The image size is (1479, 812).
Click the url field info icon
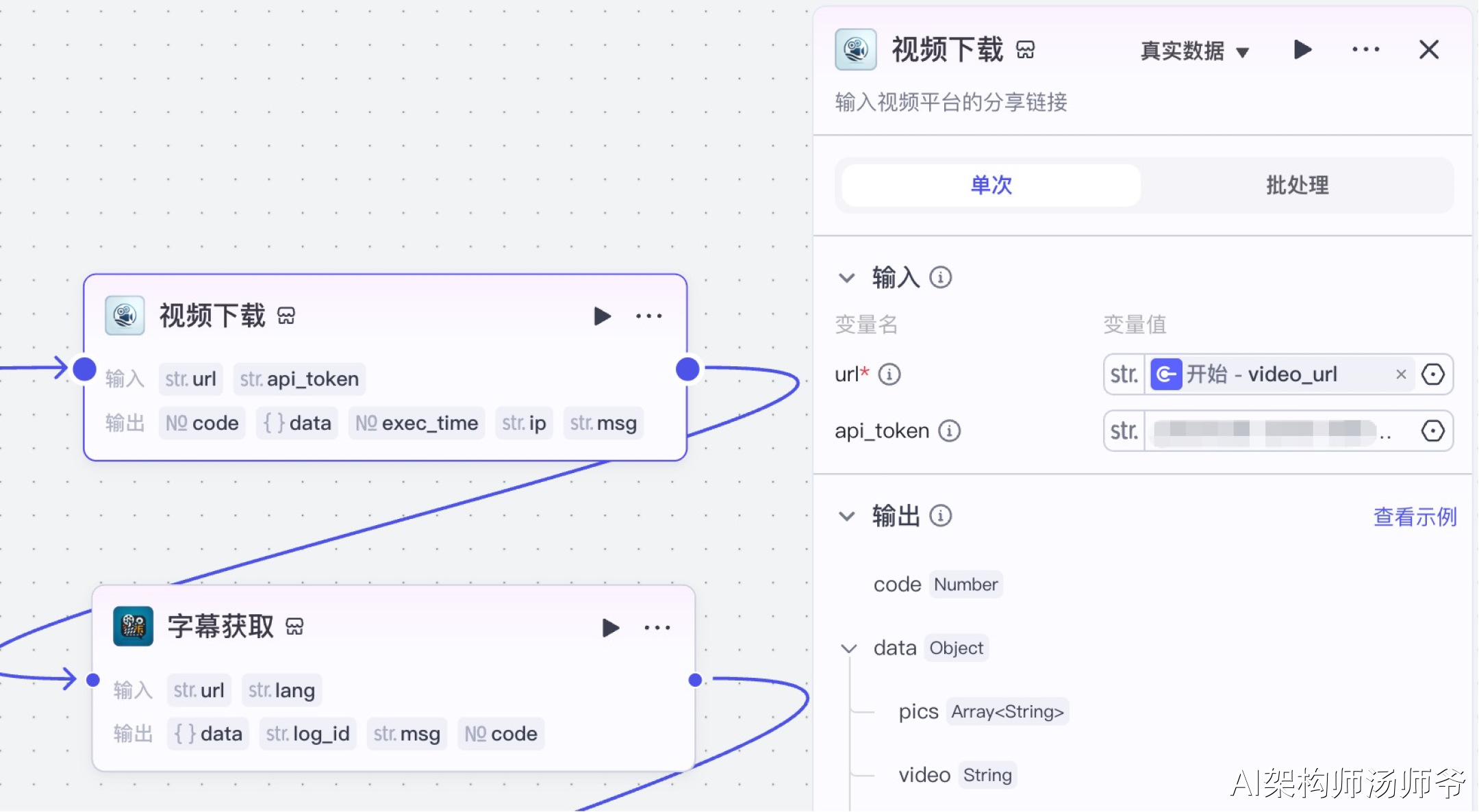(x=889, y=375)
